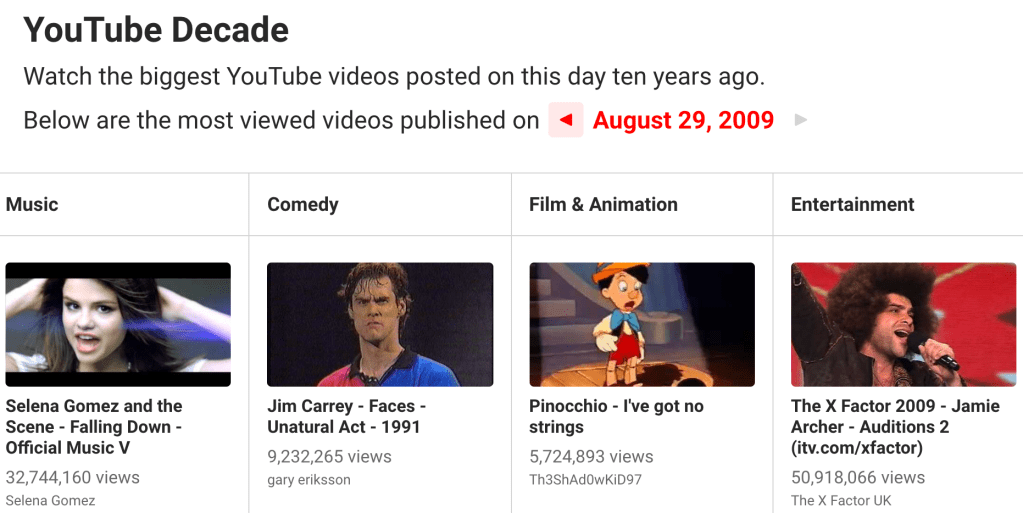Viewport: 1023px width, 513px height.
Task: Open the Selena Gomez video thumbnail
Action: coord(118,324)
